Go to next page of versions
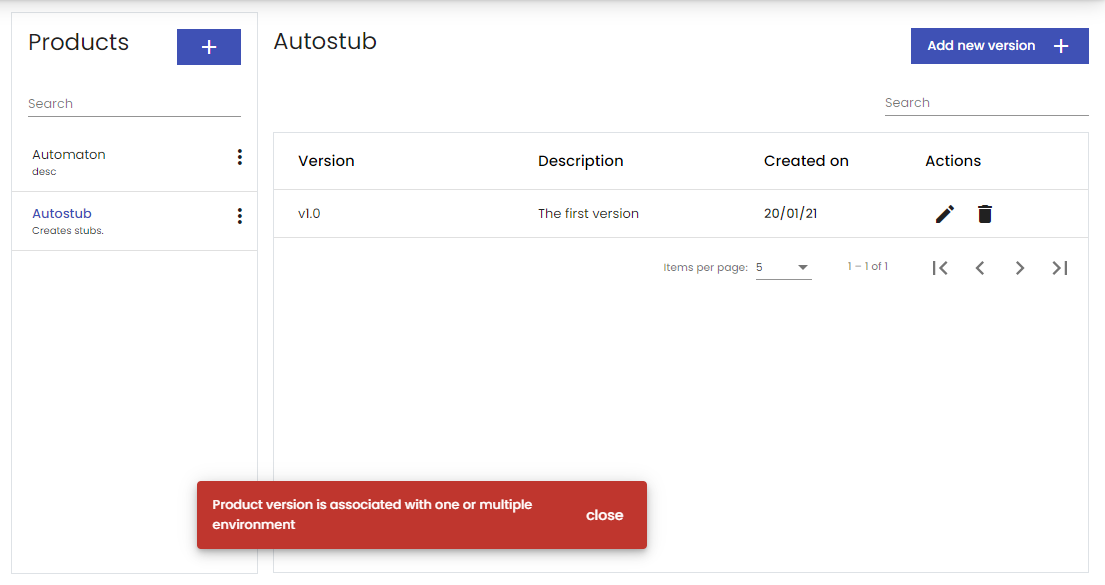The width and height of the screenshot is (1105, 585). click(x=1020, y=268)
